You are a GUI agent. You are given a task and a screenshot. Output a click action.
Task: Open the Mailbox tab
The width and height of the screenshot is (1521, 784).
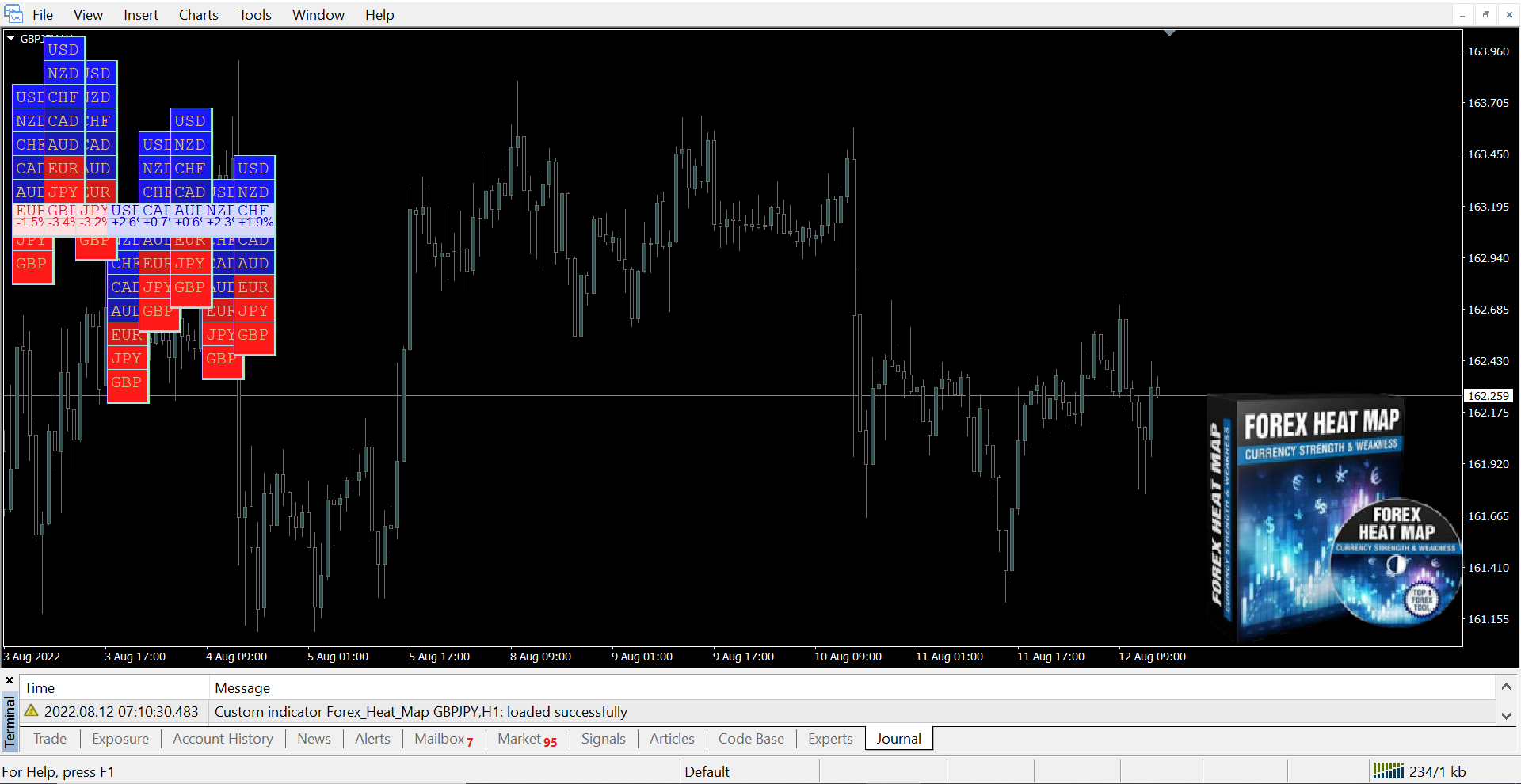point(443,739)
